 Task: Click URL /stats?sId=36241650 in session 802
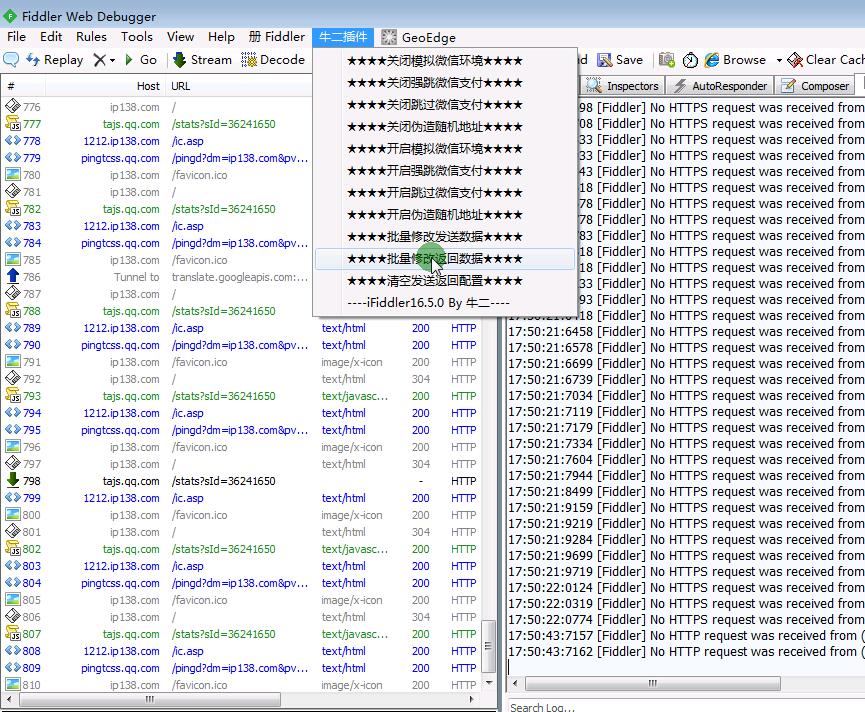223,549
